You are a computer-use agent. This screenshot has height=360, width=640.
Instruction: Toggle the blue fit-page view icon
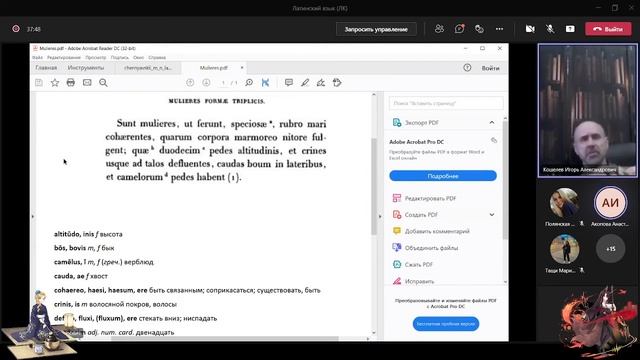point(265,83)
